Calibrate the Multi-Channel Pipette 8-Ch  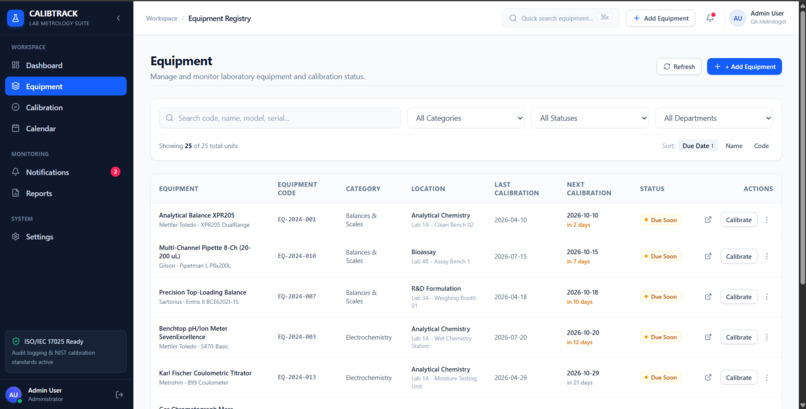[739, 256]
